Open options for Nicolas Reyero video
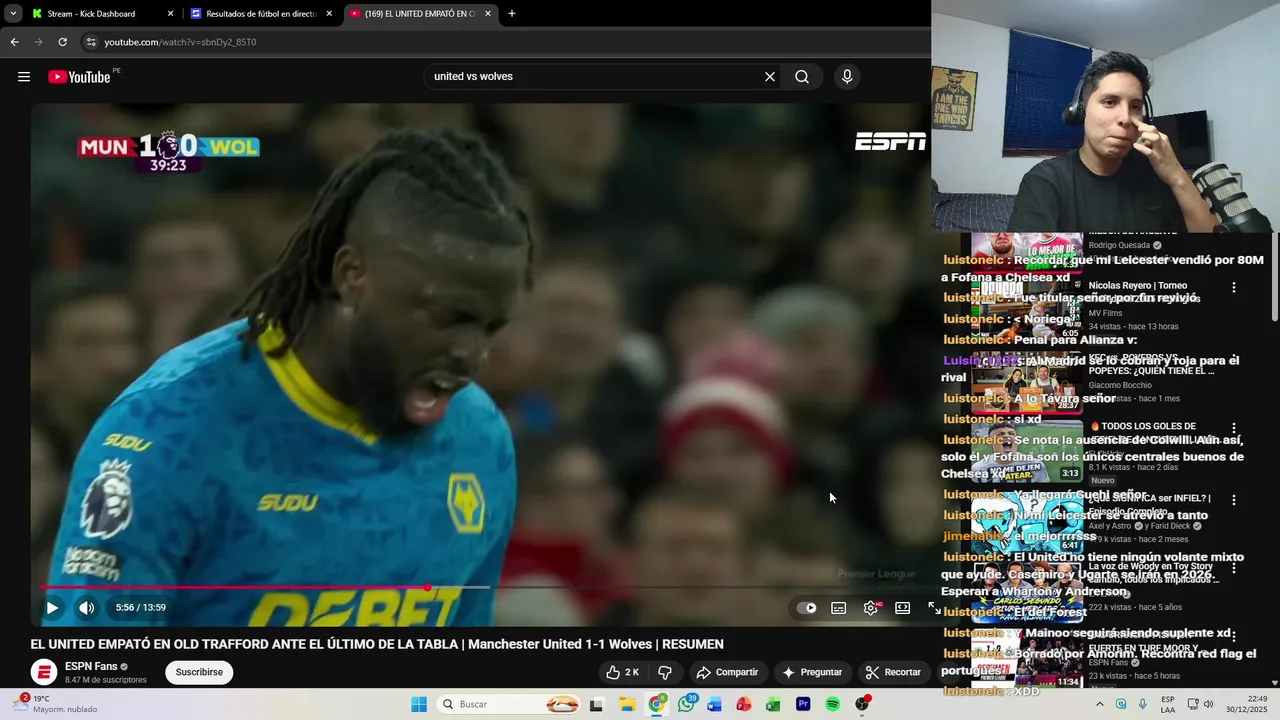 coord(1234,287)
